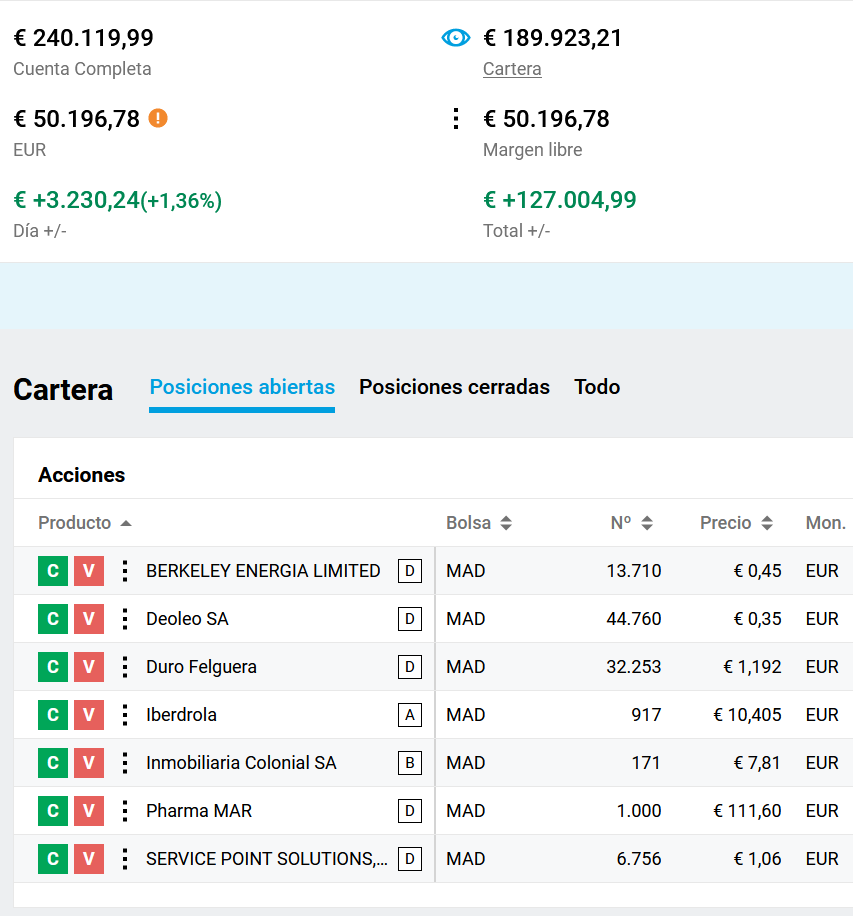Open options menu for Deoleo SA

tap(124, 619)
